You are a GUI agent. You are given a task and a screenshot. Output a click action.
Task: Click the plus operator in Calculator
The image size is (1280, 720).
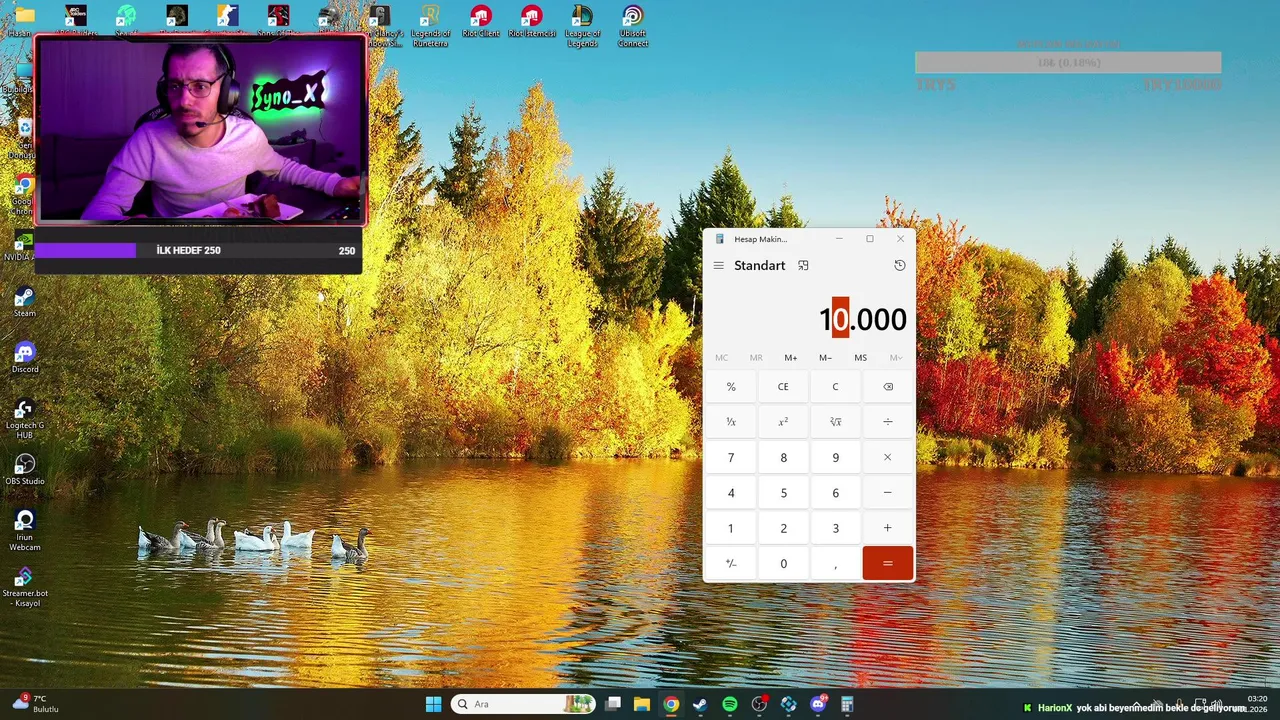point(887,528)
